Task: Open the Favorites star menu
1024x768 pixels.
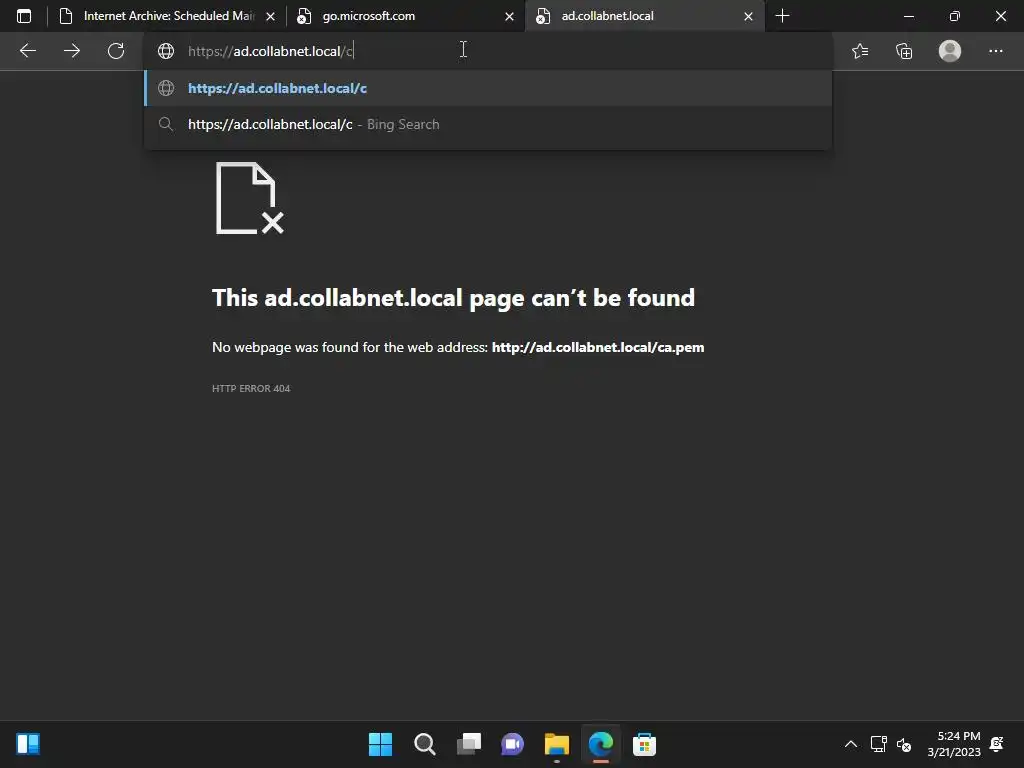Action: tap(860, 50)
